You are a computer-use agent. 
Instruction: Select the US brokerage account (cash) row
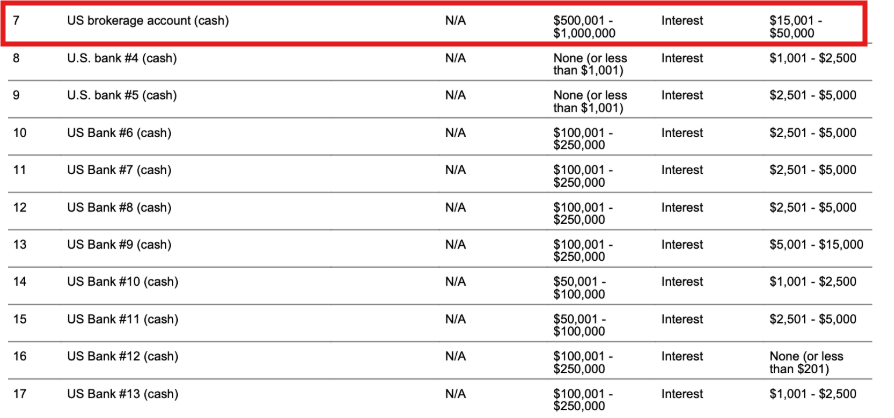point(434,23)
